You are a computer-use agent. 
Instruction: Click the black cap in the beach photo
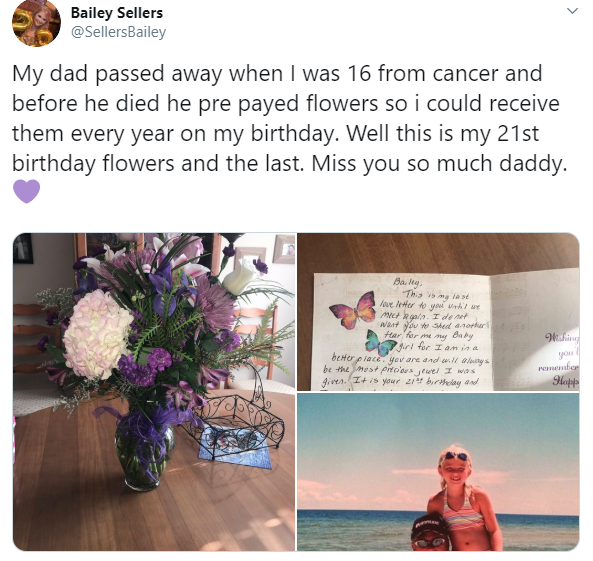click(x=429, y=527)
